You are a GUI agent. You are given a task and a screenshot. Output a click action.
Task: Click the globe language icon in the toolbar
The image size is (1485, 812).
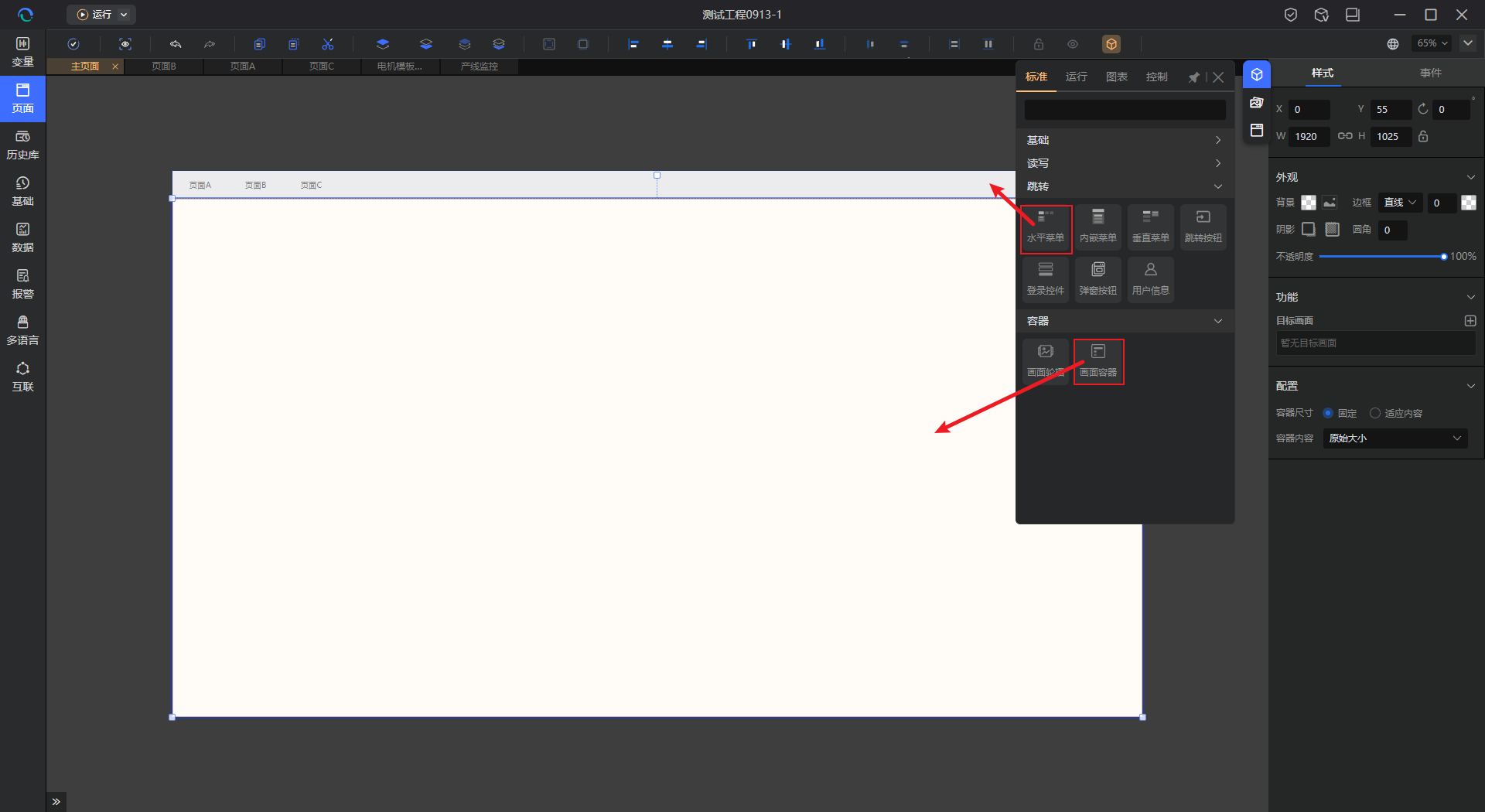pos(1393,44)
